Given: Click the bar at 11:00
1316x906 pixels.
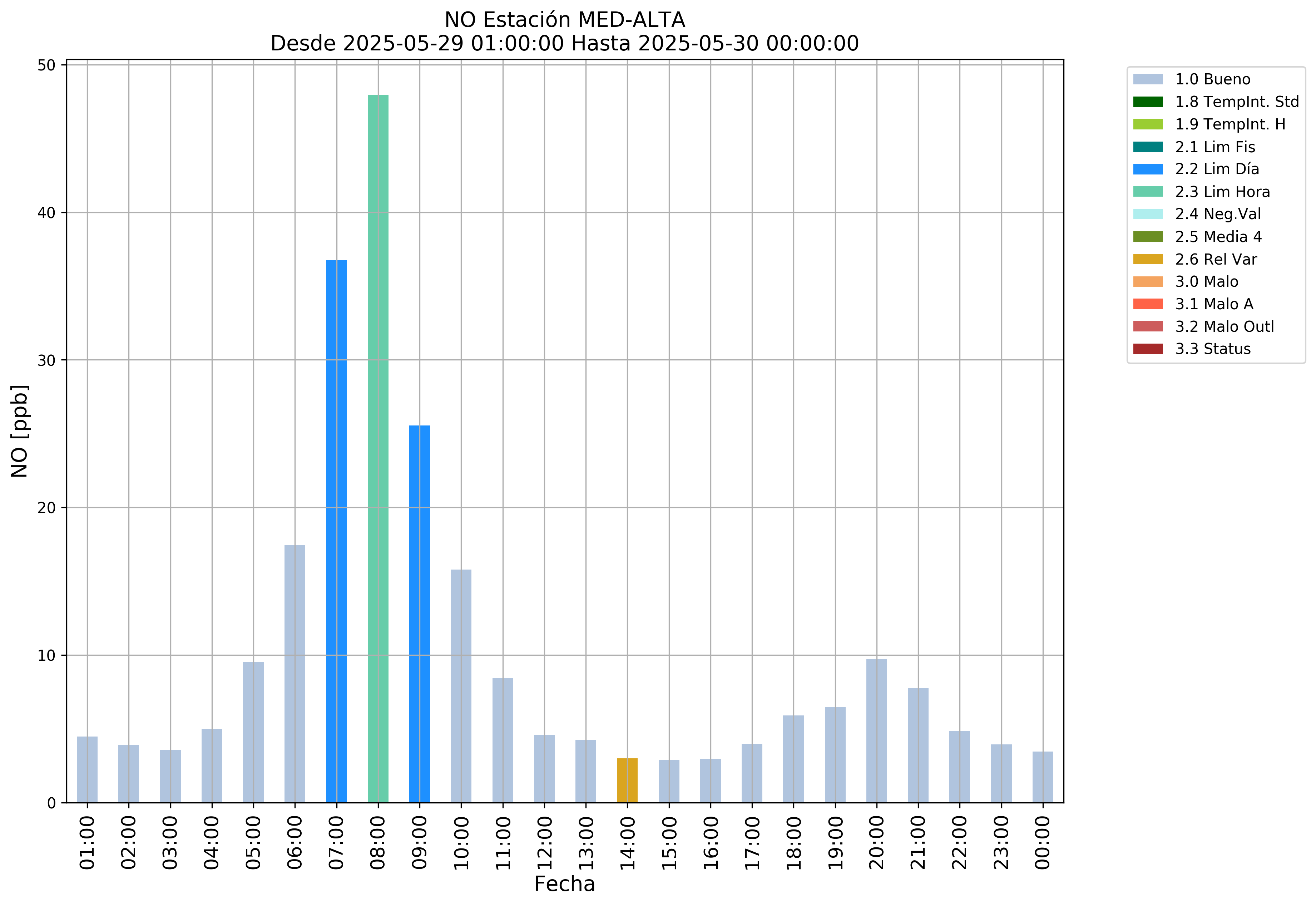Looking at the screenshot, I should [503, 741].
